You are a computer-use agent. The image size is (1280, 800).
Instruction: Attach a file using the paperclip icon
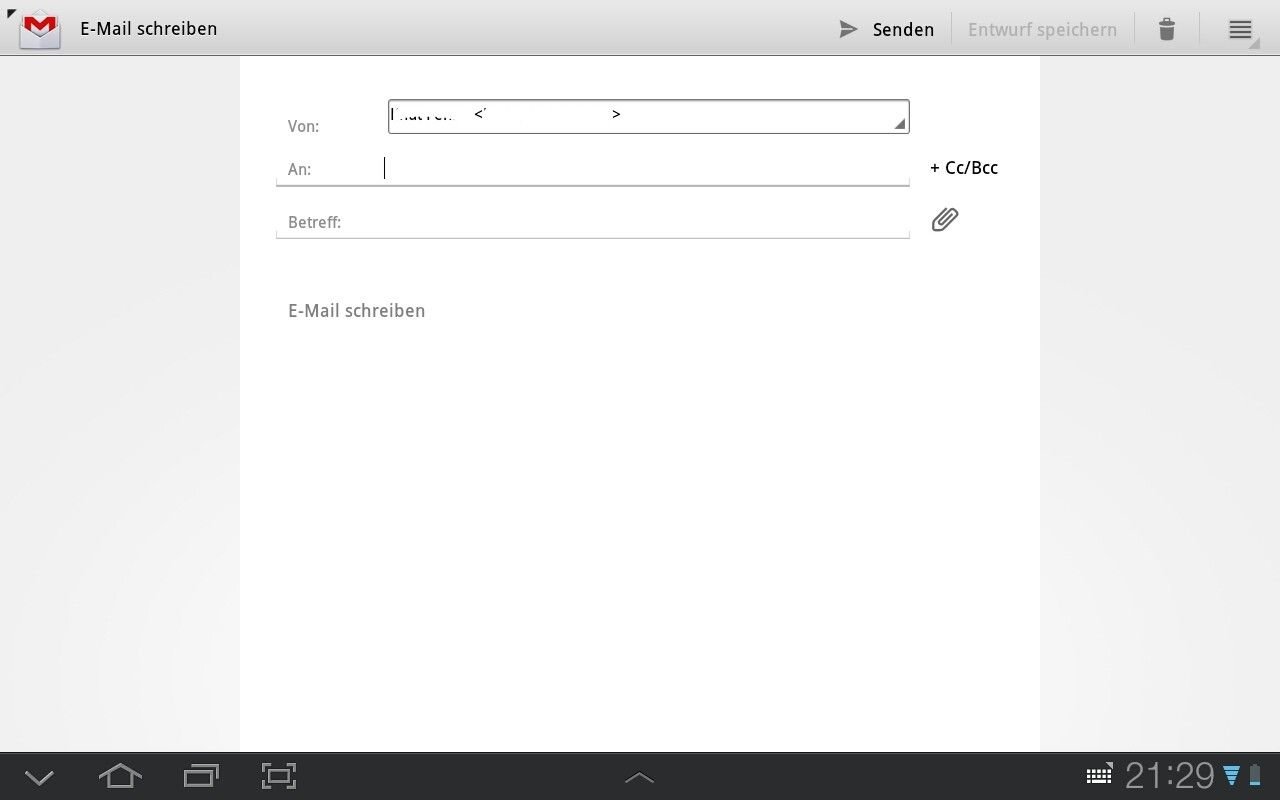pyautogui.click(x=945, y=219)
